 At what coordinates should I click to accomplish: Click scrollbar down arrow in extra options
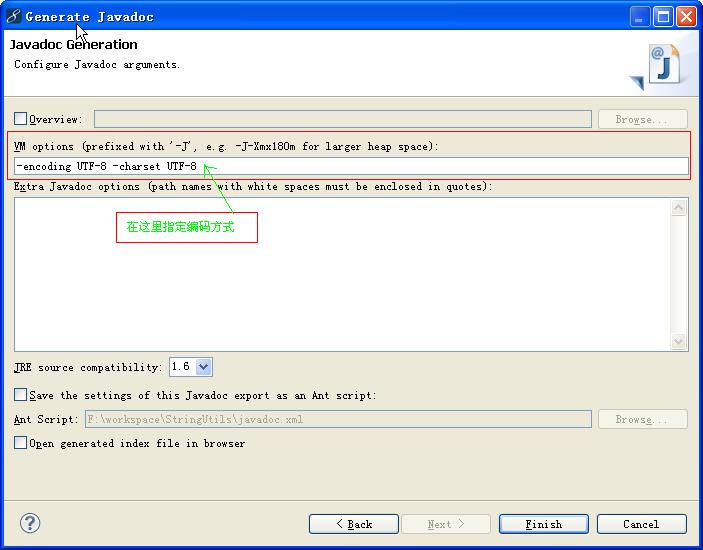678,342
